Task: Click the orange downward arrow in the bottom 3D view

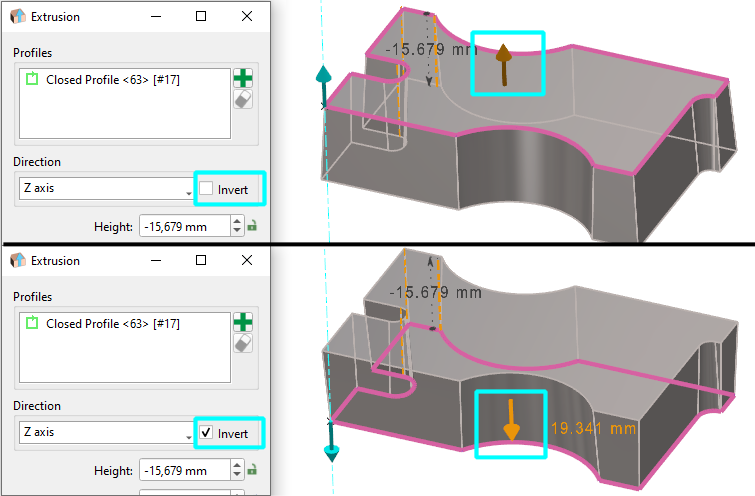Action: (x=511, y=420)
